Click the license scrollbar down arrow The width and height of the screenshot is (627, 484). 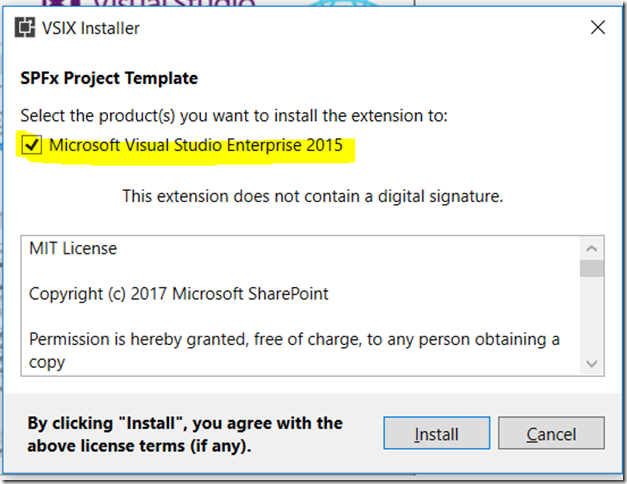pyautogui.click(x=591, y=363)
